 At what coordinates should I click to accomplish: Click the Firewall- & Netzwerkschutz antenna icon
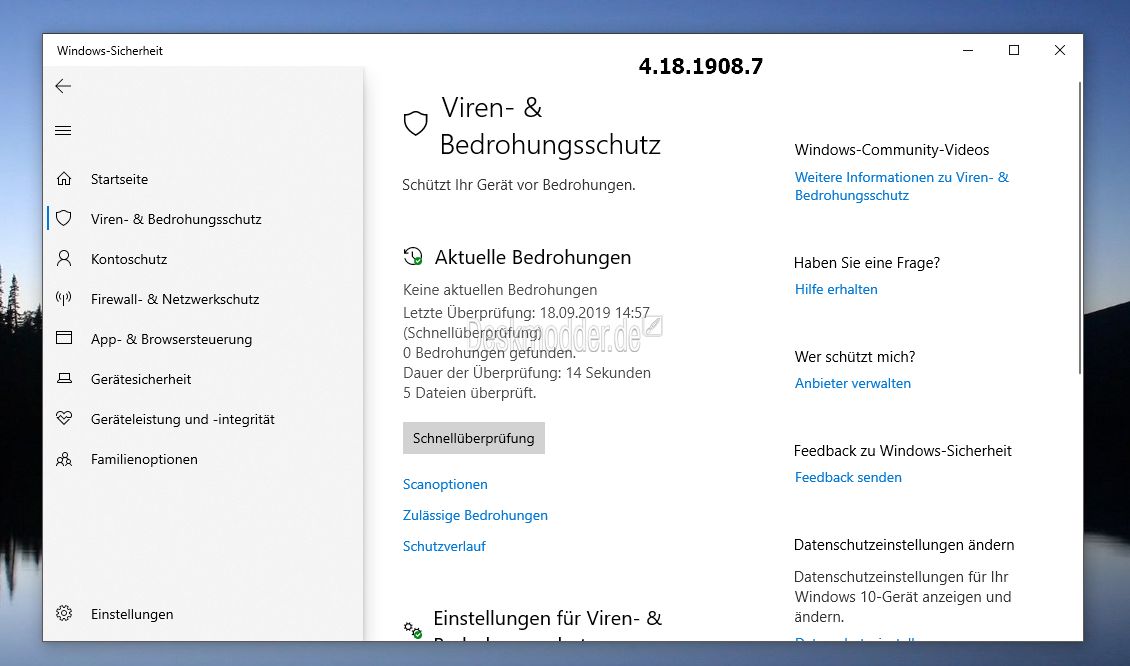point(64,298)
